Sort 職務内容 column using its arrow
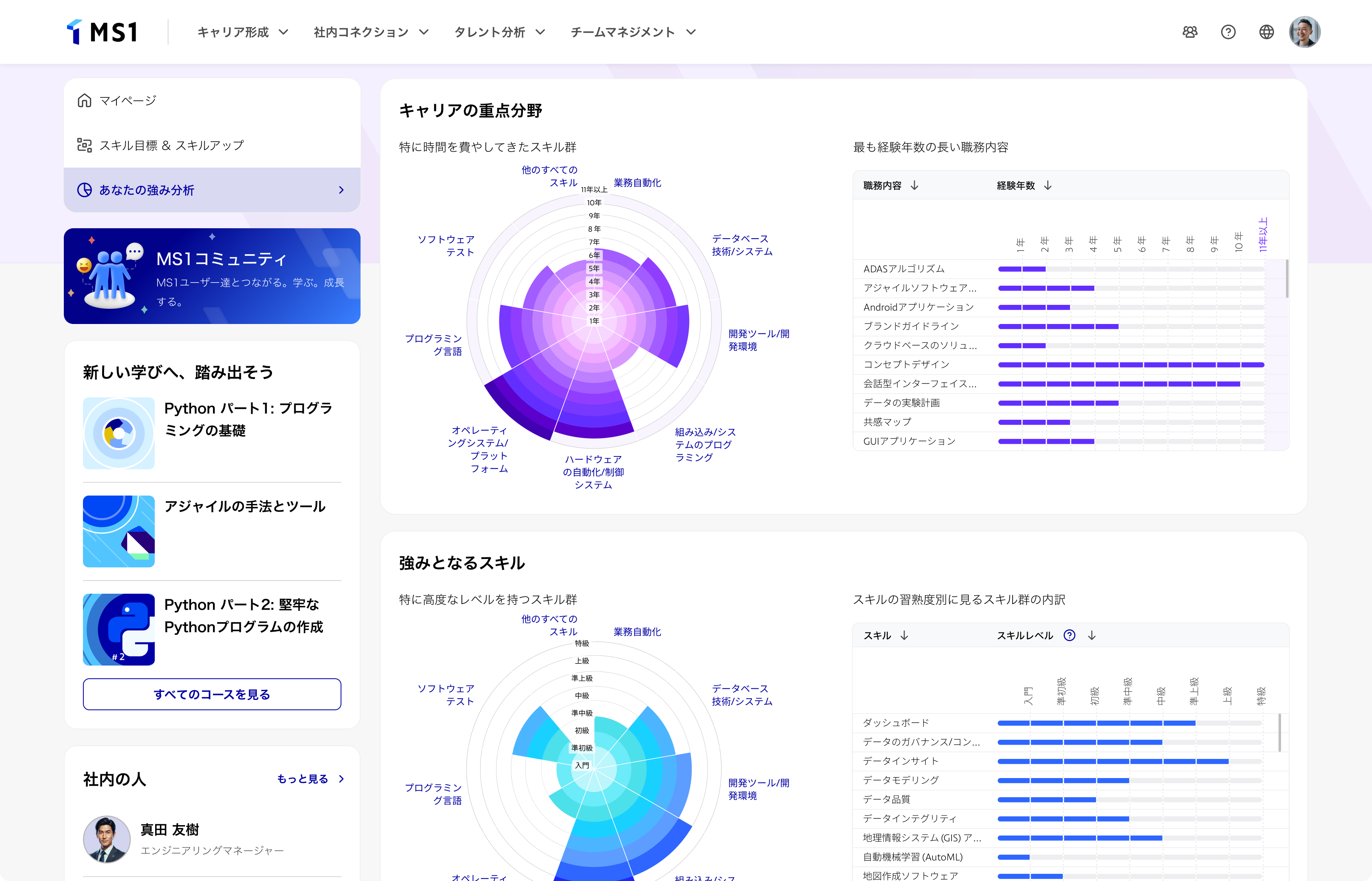Screen dimensions: 1372x881 click(915, 186)
